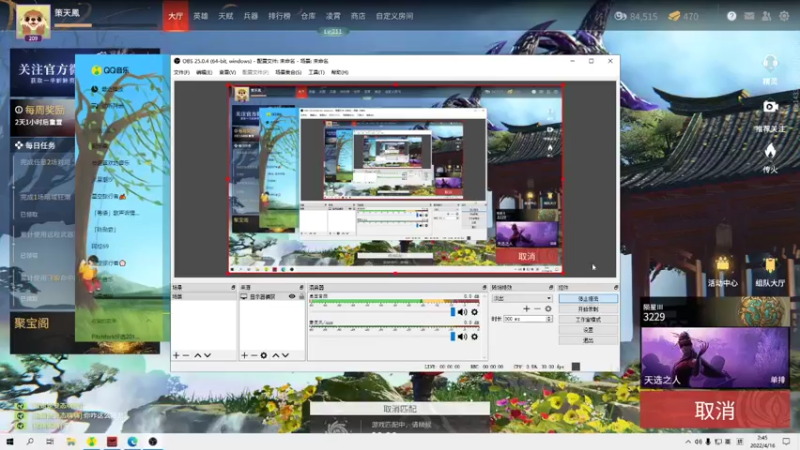Image resolution: width=800 pixels, height=450 pixels.
Task: Pop out the audio Mixer dock panel
Action: [484, 288]
